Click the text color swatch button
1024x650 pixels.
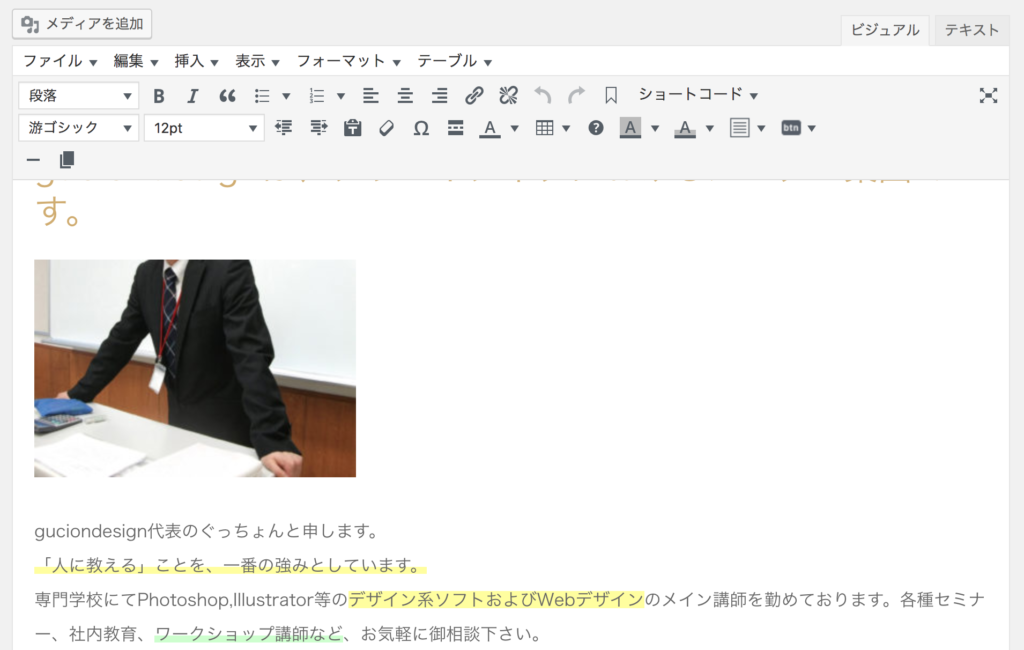(489, 128)
